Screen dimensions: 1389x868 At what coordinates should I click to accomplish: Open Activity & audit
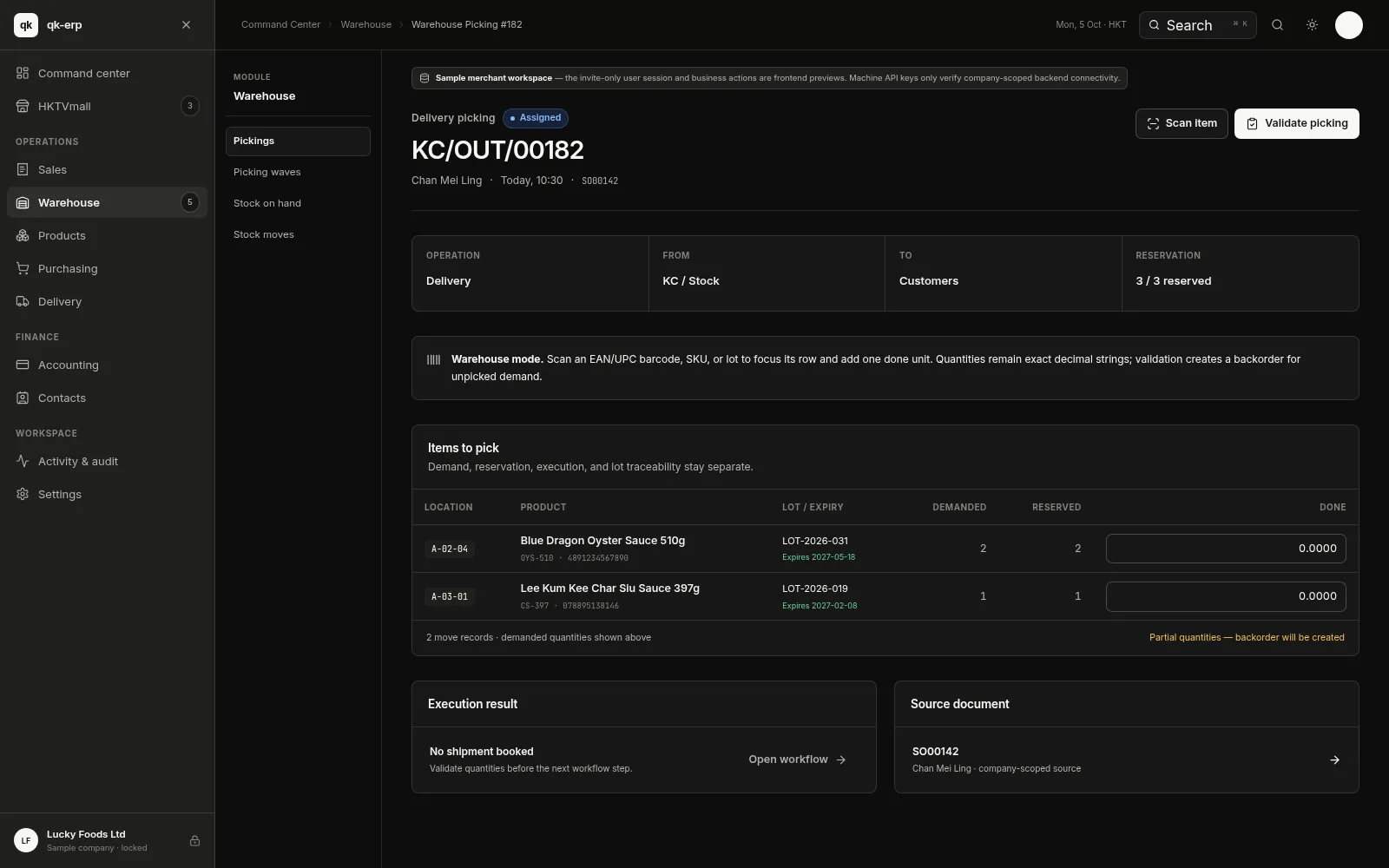(x=107, y=461)
